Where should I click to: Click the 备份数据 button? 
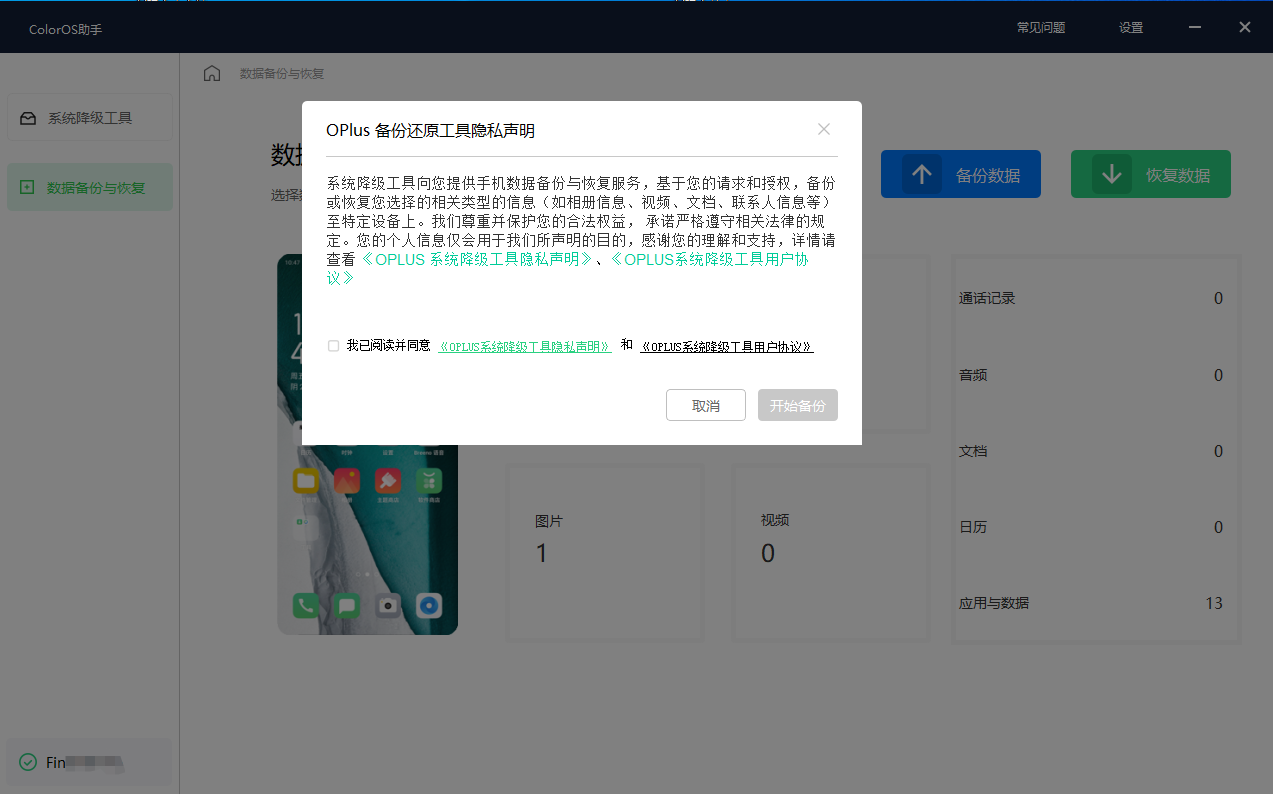pyautogui.click(x=961, y=173)
